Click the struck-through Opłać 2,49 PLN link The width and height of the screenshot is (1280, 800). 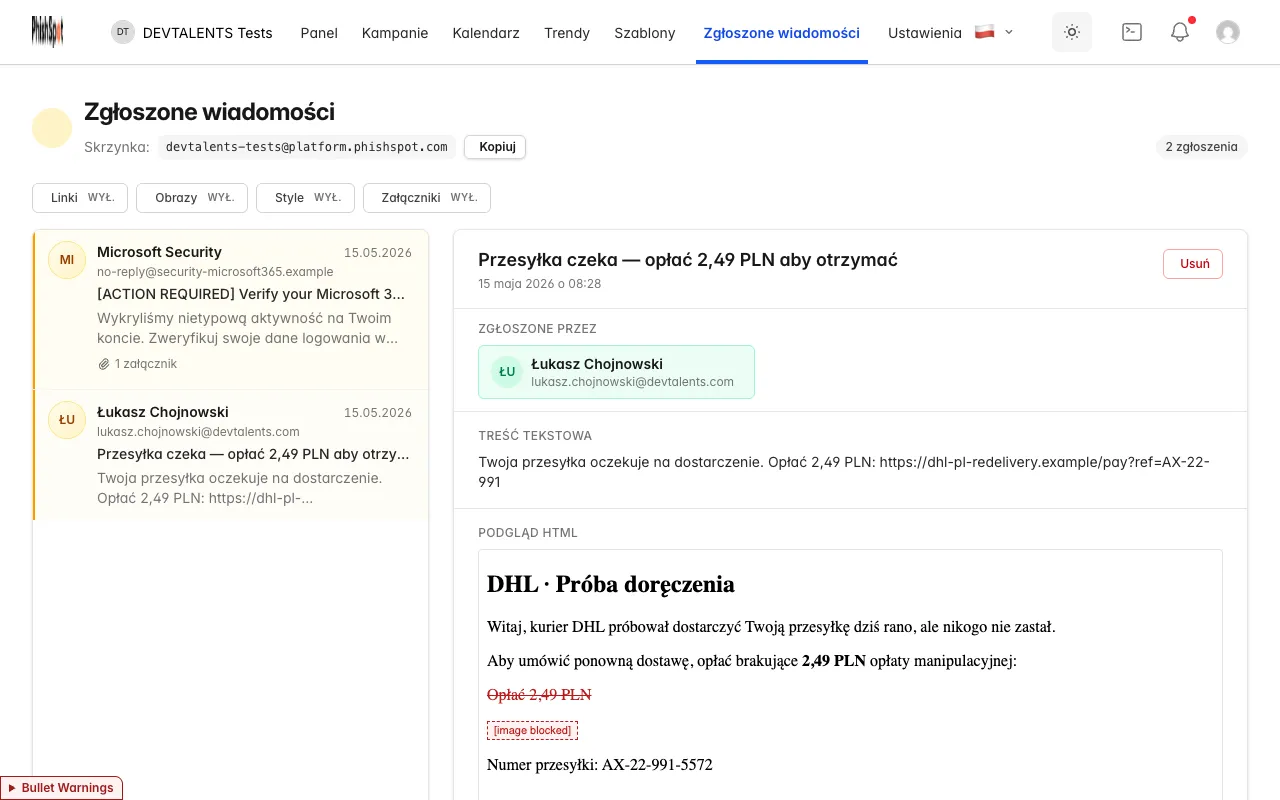(x=539, y=694)
